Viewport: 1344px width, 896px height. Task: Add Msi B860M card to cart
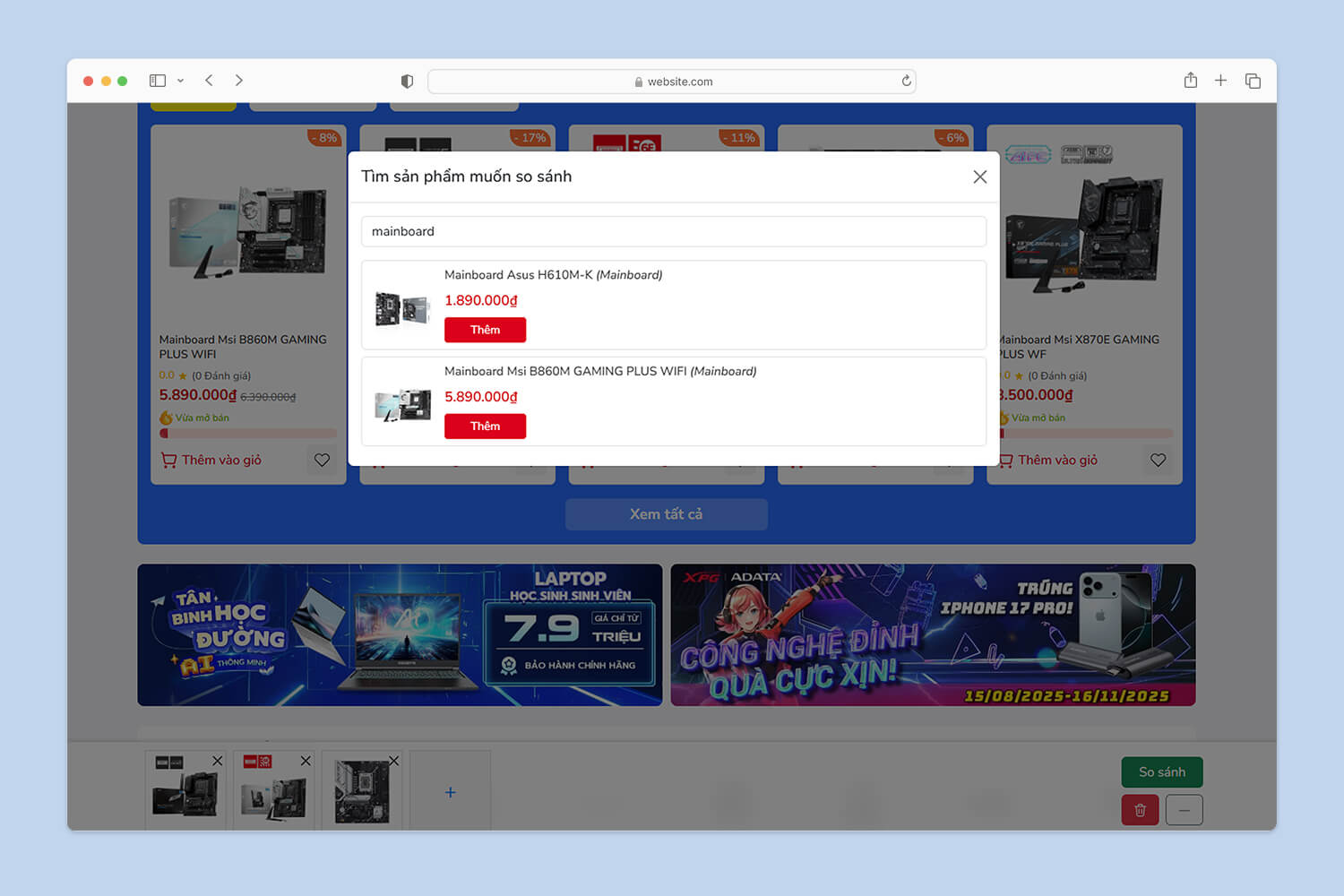(x=211, y=461)
